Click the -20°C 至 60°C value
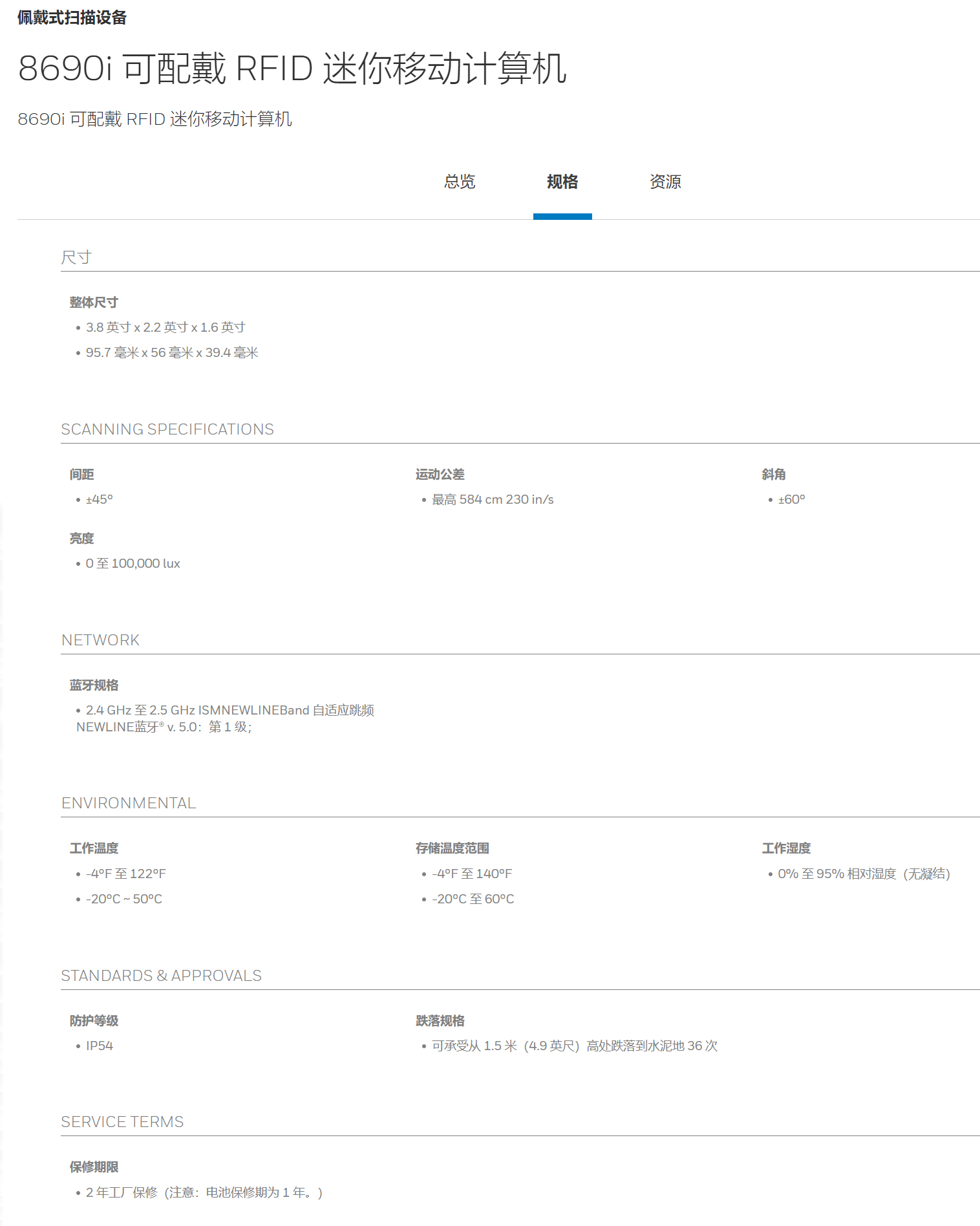 (x=473, y=899)
